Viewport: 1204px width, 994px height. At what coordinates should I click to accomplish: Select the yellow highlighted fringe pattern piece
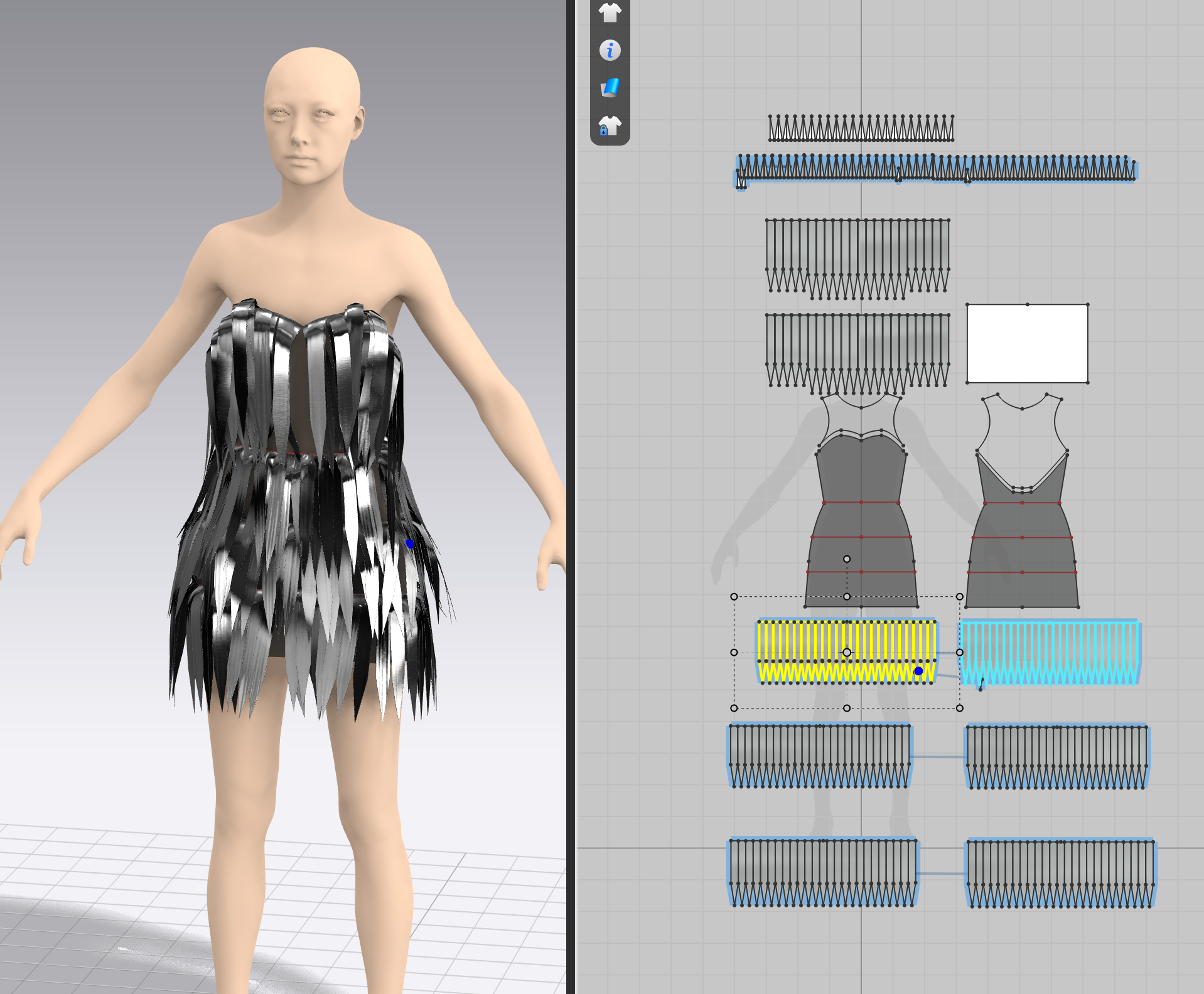846,651
